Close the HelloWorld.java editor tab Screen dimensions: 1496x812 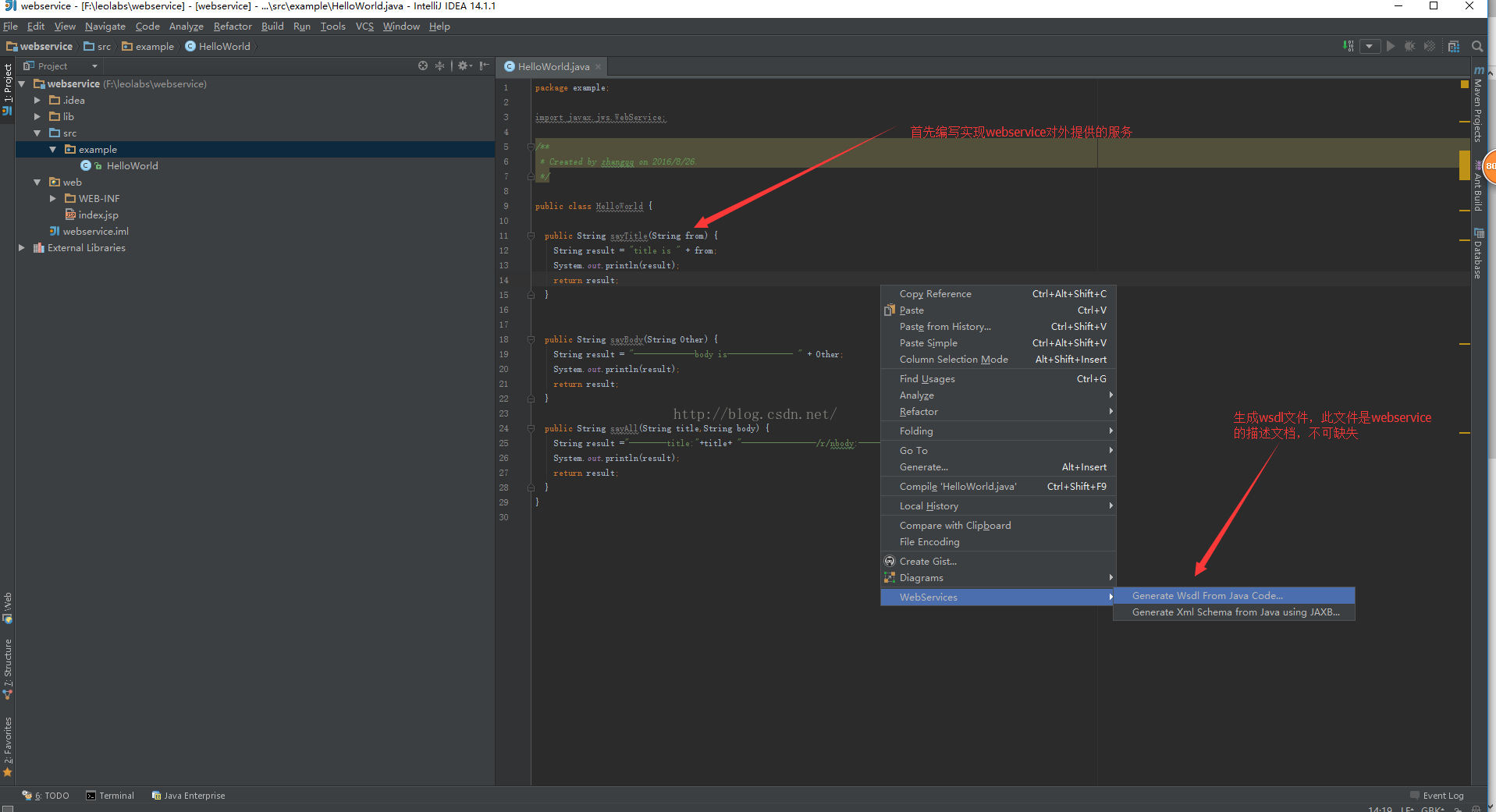pyautogui.click(x=599, y=67)
